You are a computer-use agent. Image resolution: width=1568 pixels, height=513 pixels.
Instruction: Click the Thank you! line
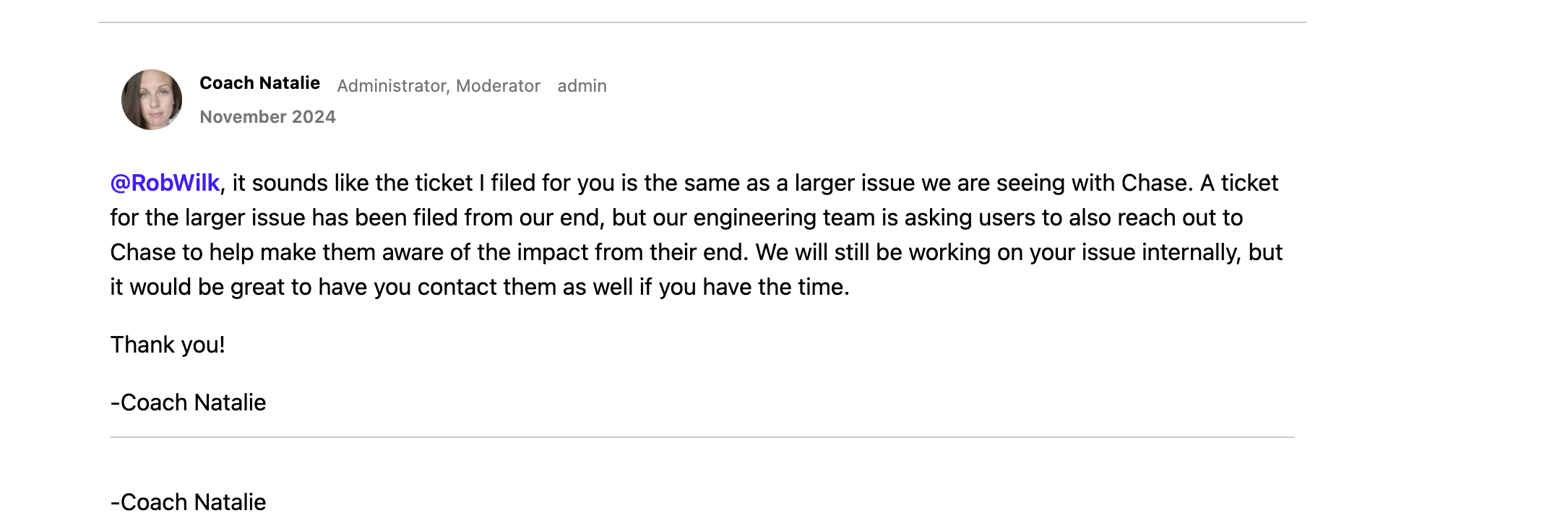[168, 345]
